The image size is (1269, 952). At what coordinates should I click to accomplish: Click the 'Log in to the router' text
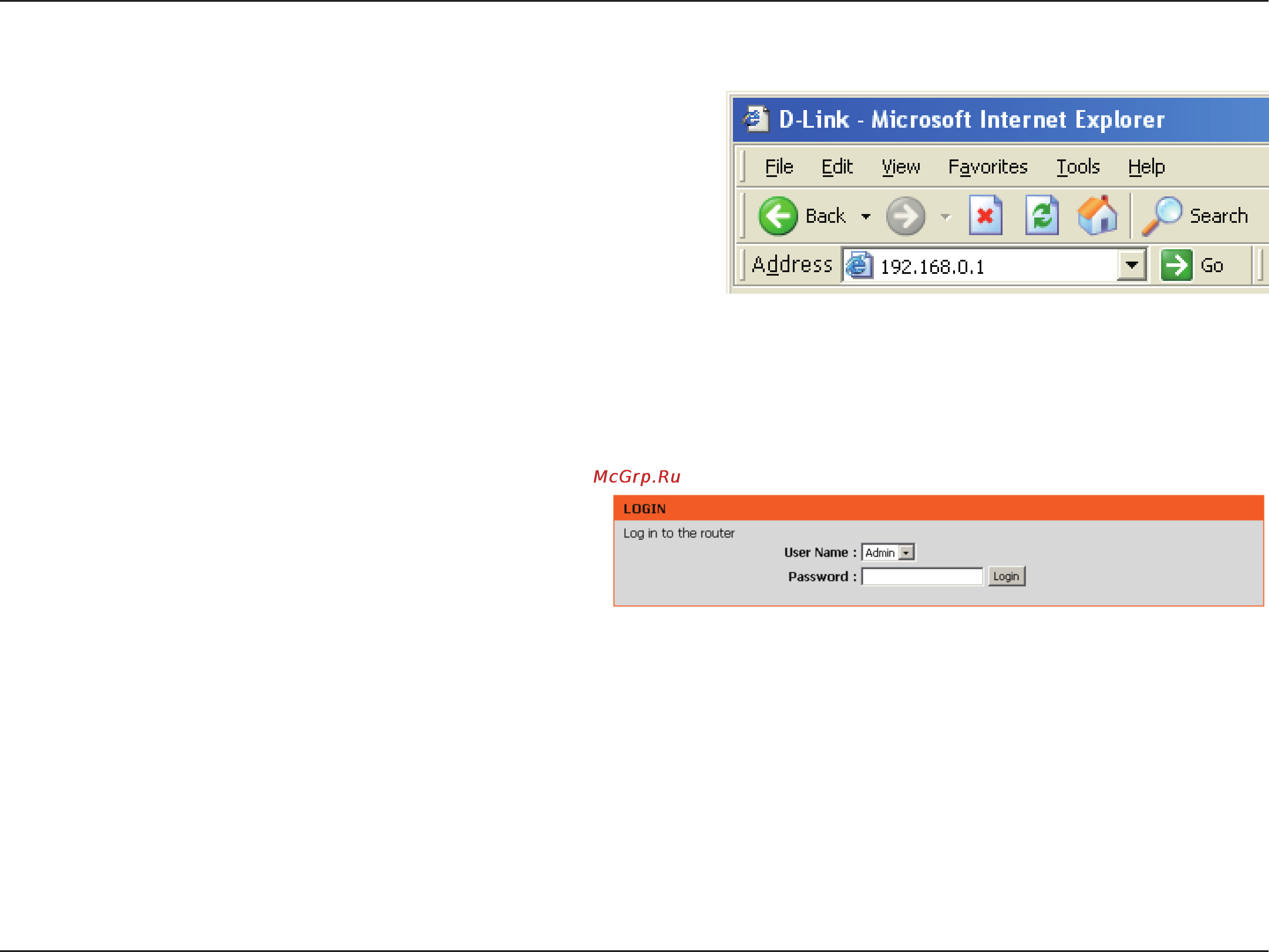(x=679, y=533)
